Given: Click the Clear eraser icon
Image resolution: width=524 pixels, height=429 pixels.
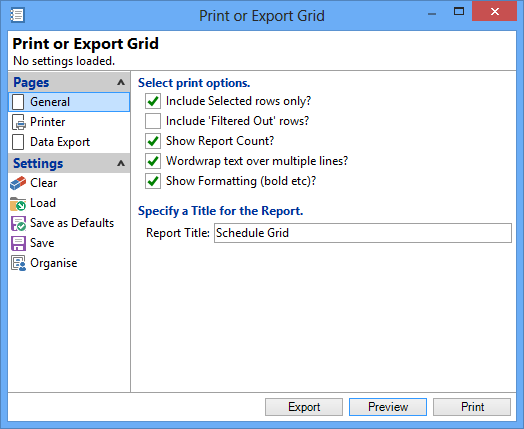Looking at the screenshot, I should [x=18, y=183].
